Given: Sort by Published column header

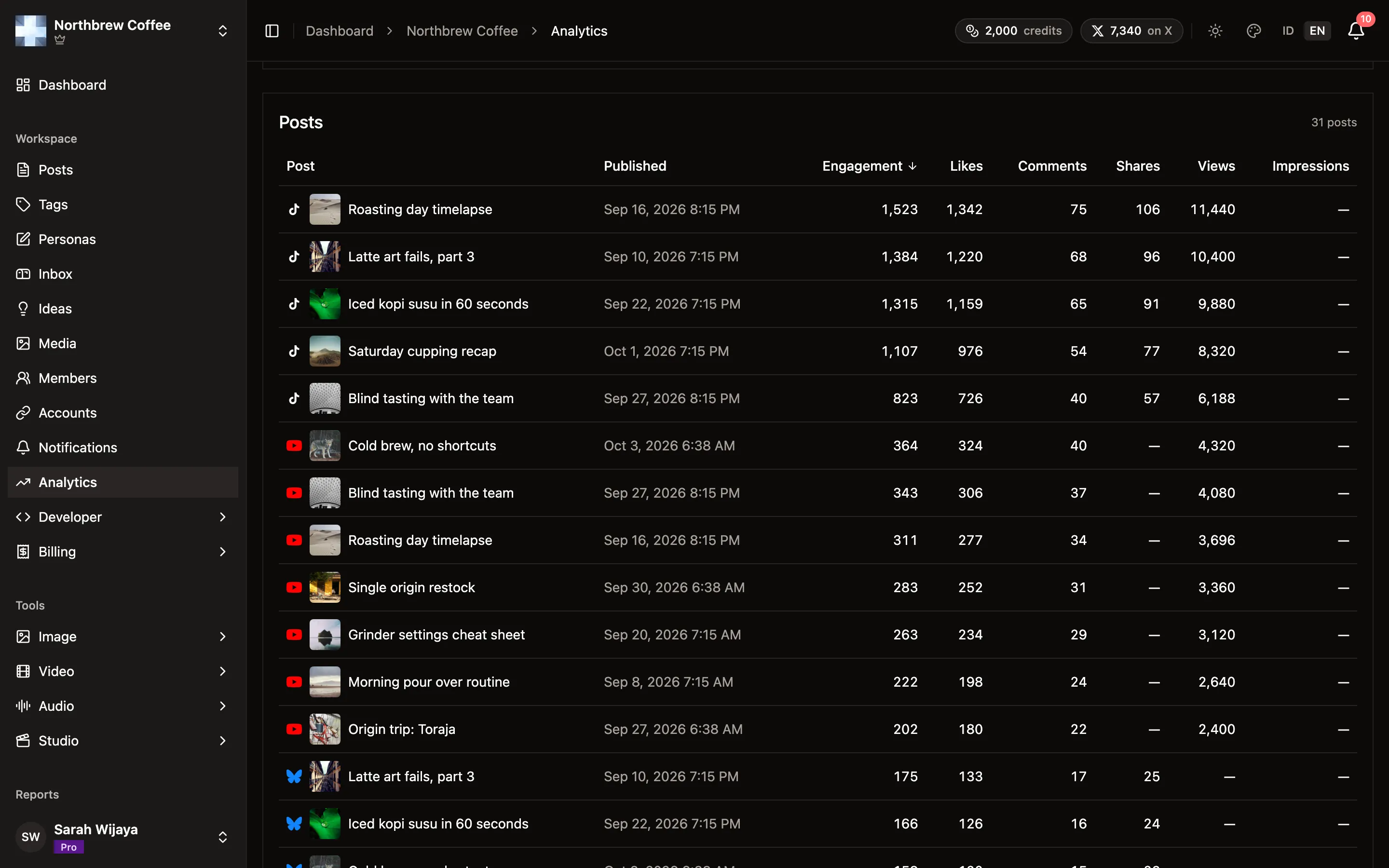Looking at the screenshot, I should click(635, 166).
